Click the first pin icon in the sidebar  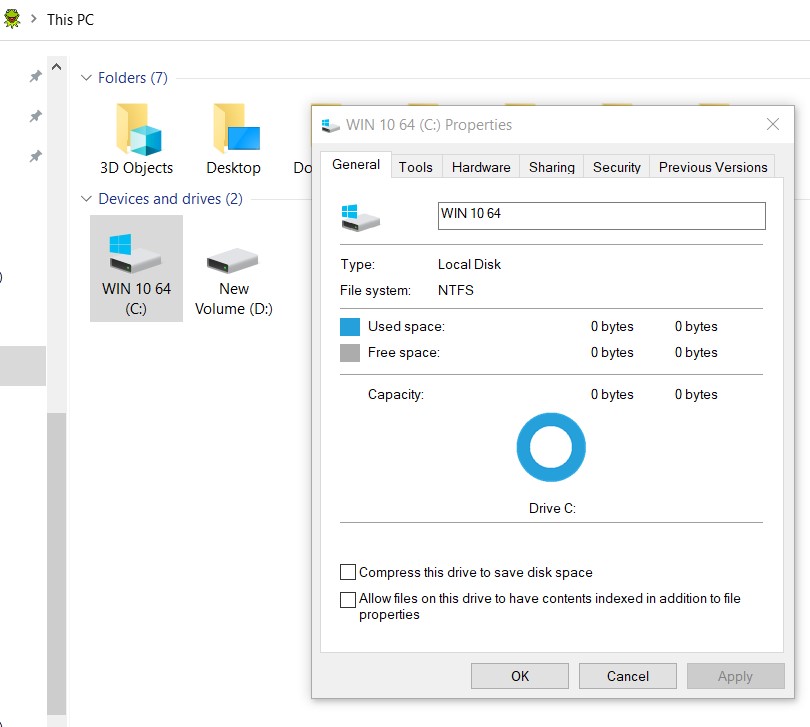[35, 76]
